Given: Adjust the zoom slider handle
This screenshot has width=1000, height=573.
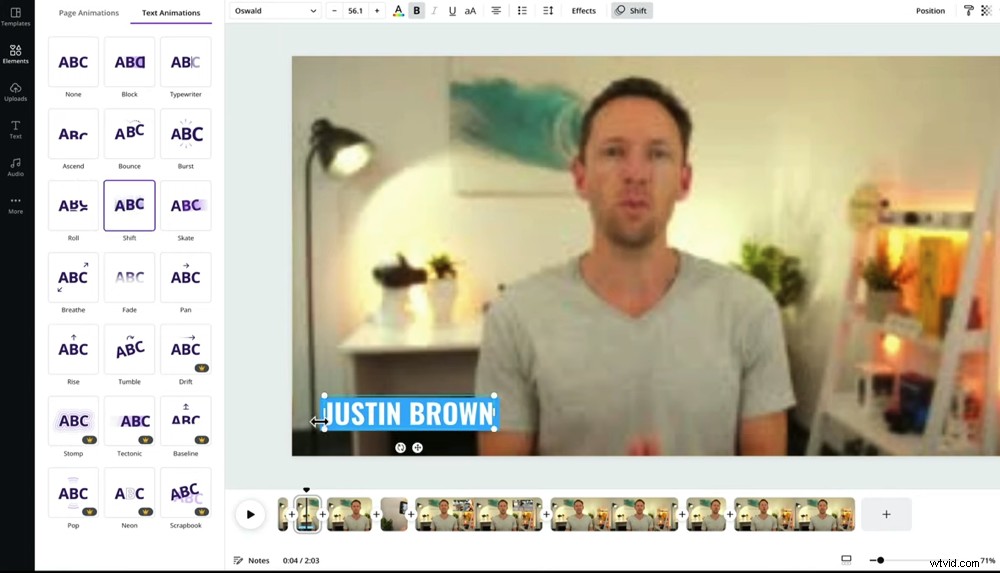Looking at the screenshot, I should coord(880,560).
